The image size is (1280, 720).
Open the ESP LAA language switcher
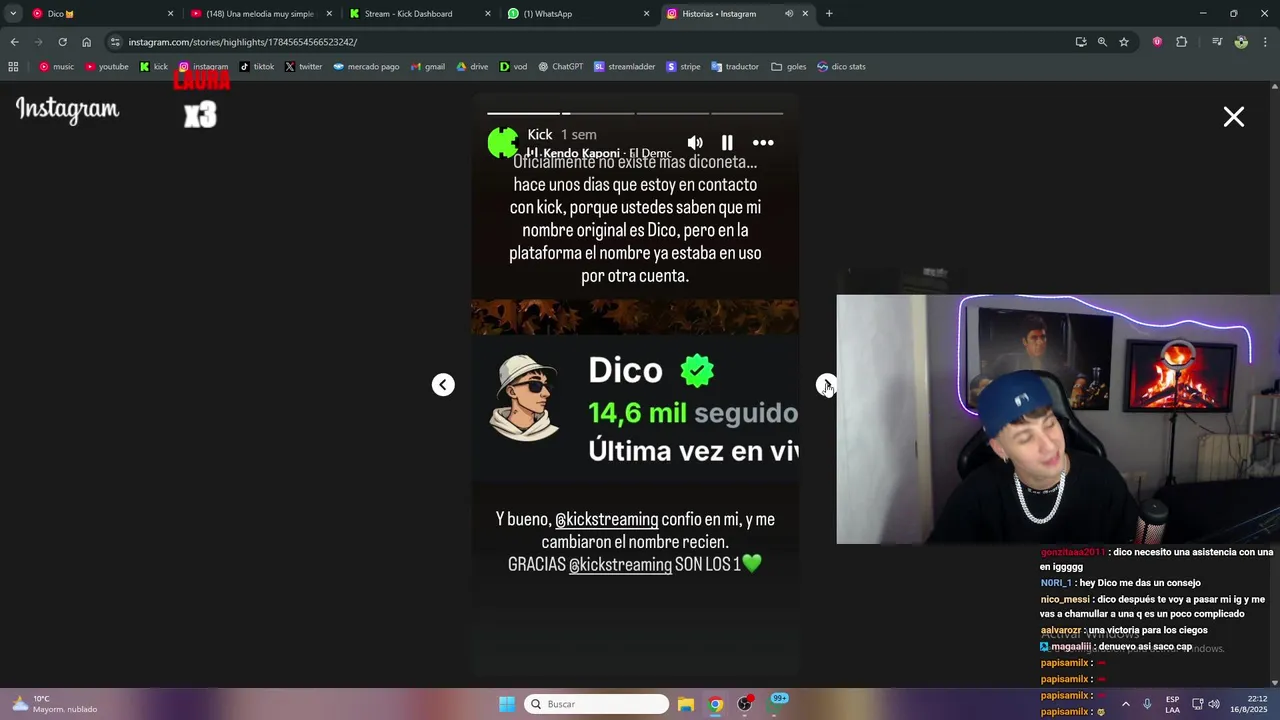click(1172, 704)
